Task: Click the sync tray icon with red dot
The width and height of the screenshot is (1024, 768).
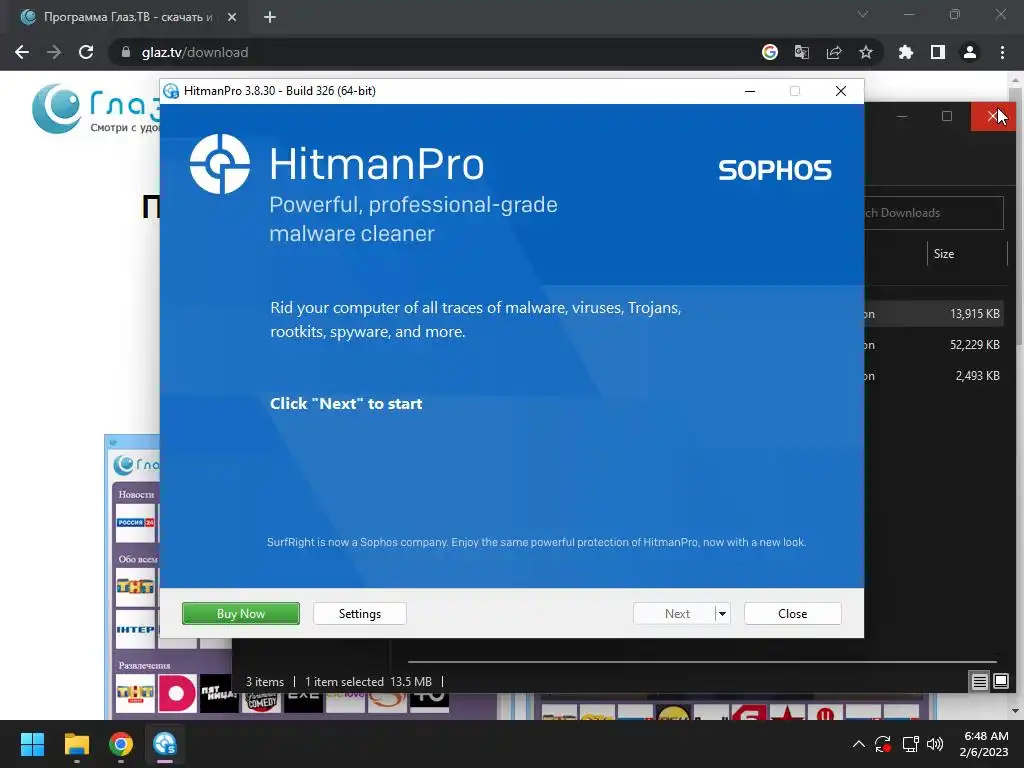Action: tap(883, 744)
